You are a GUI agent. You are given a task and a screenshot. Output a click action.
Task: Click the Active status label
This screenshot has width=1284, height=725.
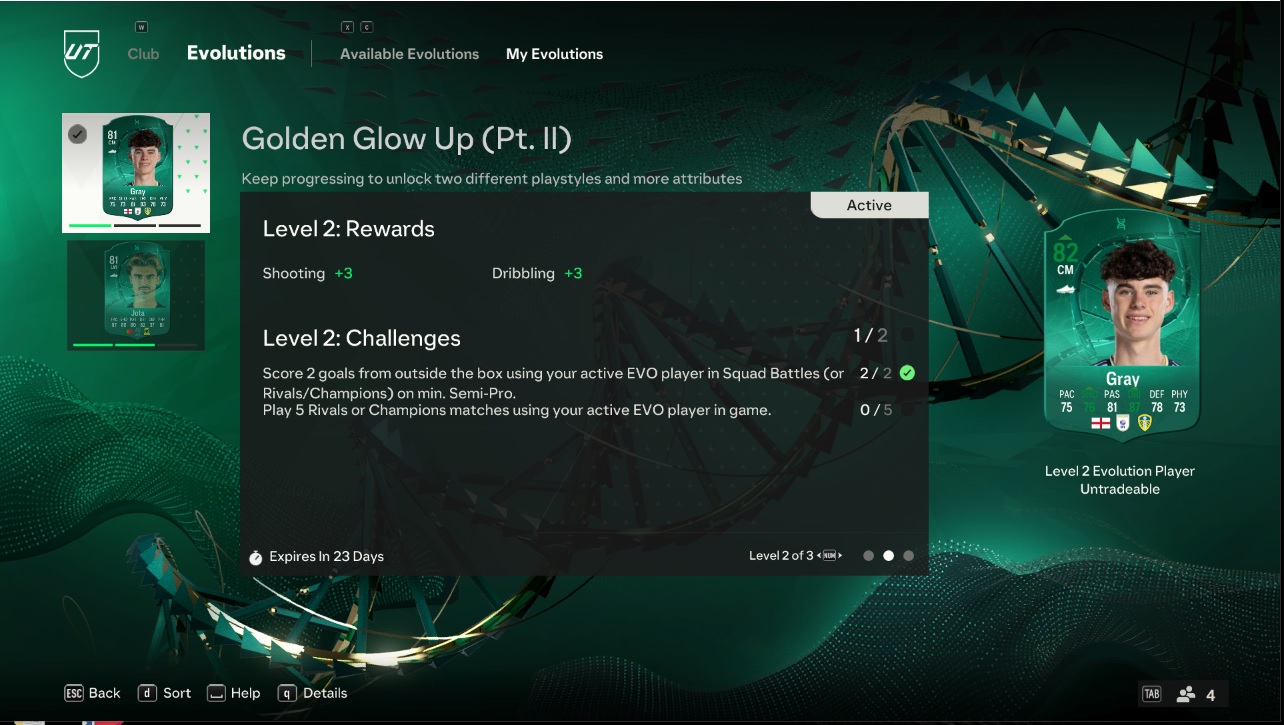point(868,205)
